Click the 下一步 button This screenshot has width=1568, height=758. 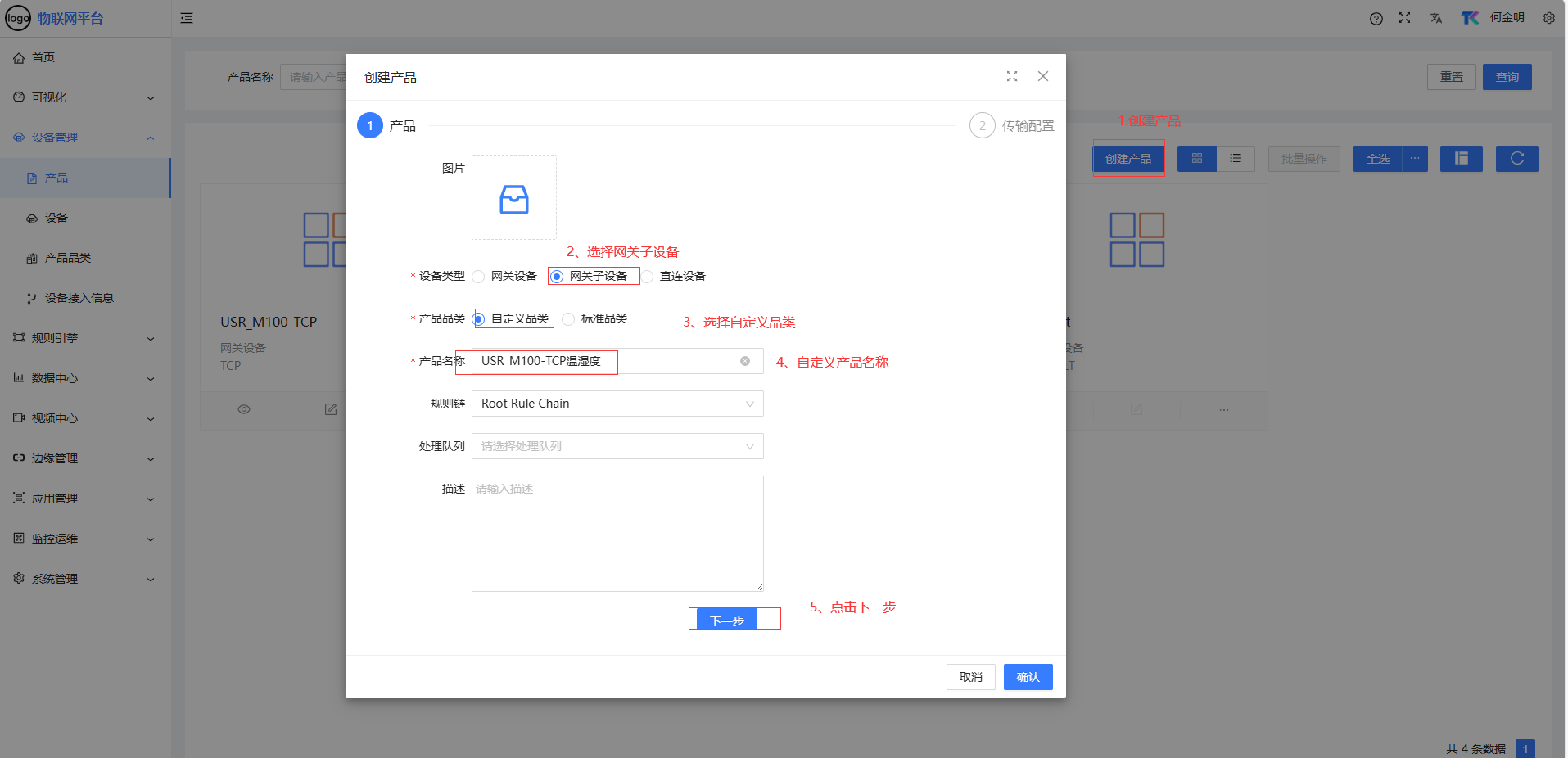(726, 620)
